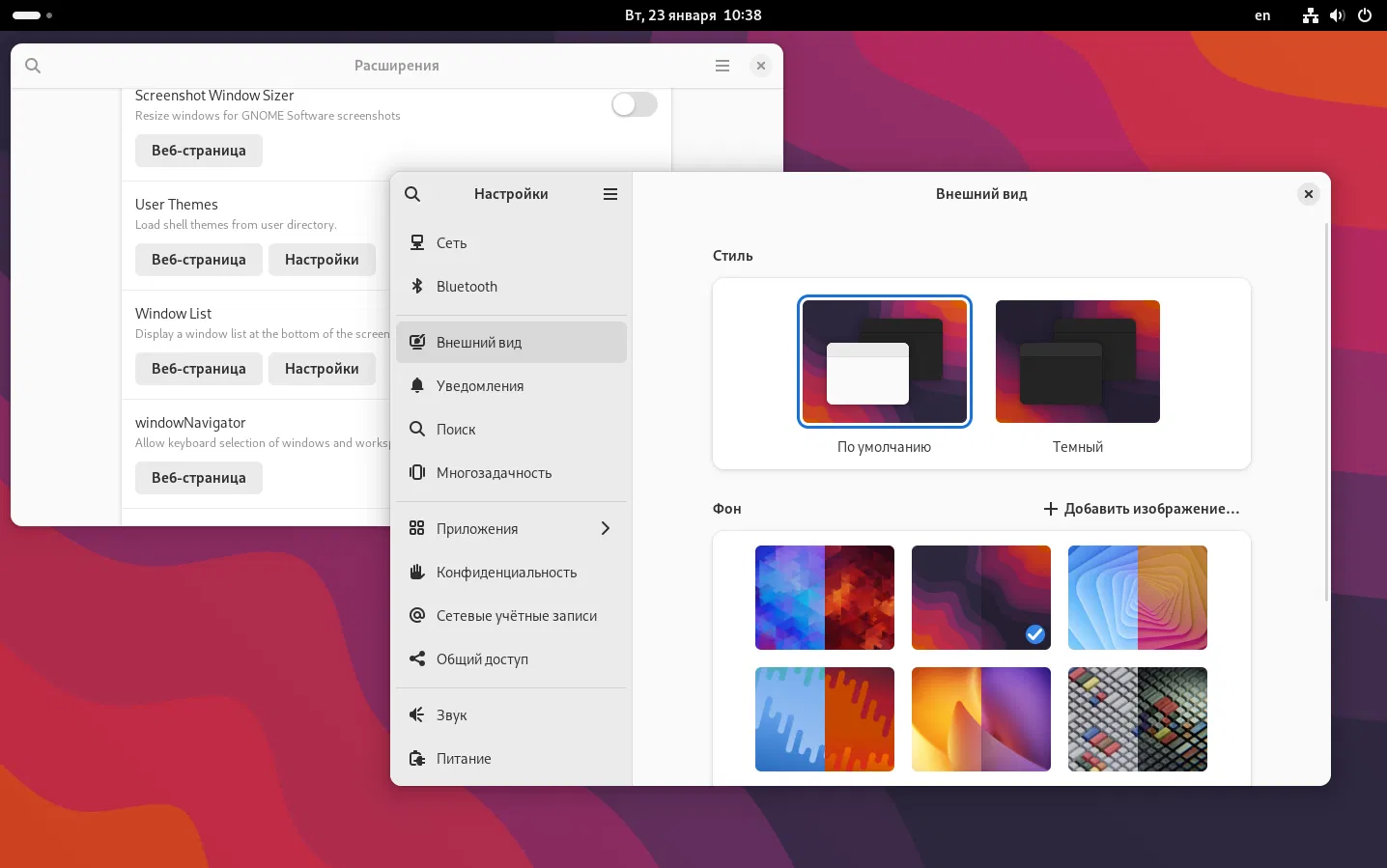Close the Settings window
Image resolution: width=1387 pixels, height=868 pixels.
click(x=1309, y=194)
